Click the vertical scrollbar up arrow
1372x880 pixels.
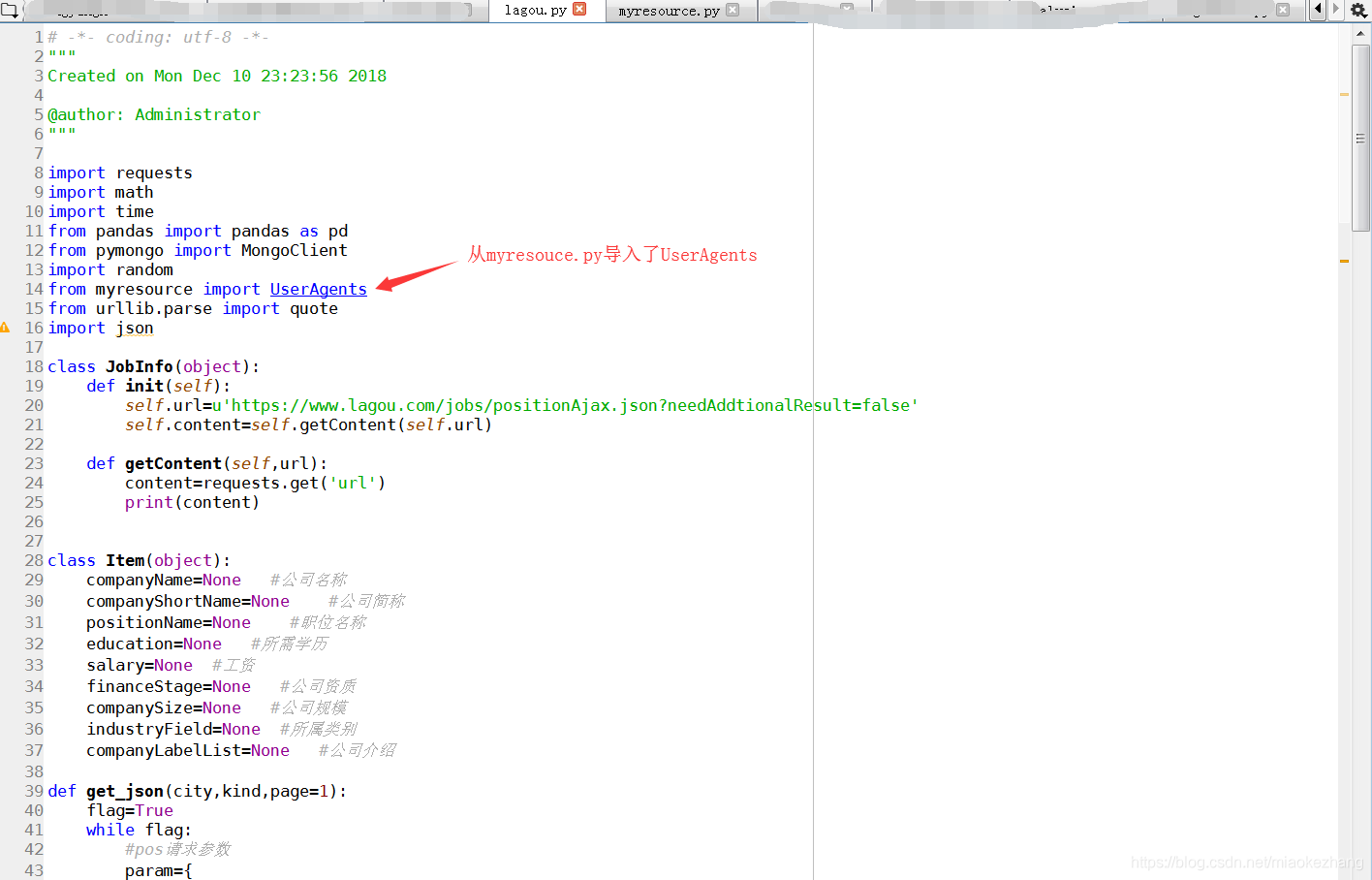click(x=1360, y=33)
